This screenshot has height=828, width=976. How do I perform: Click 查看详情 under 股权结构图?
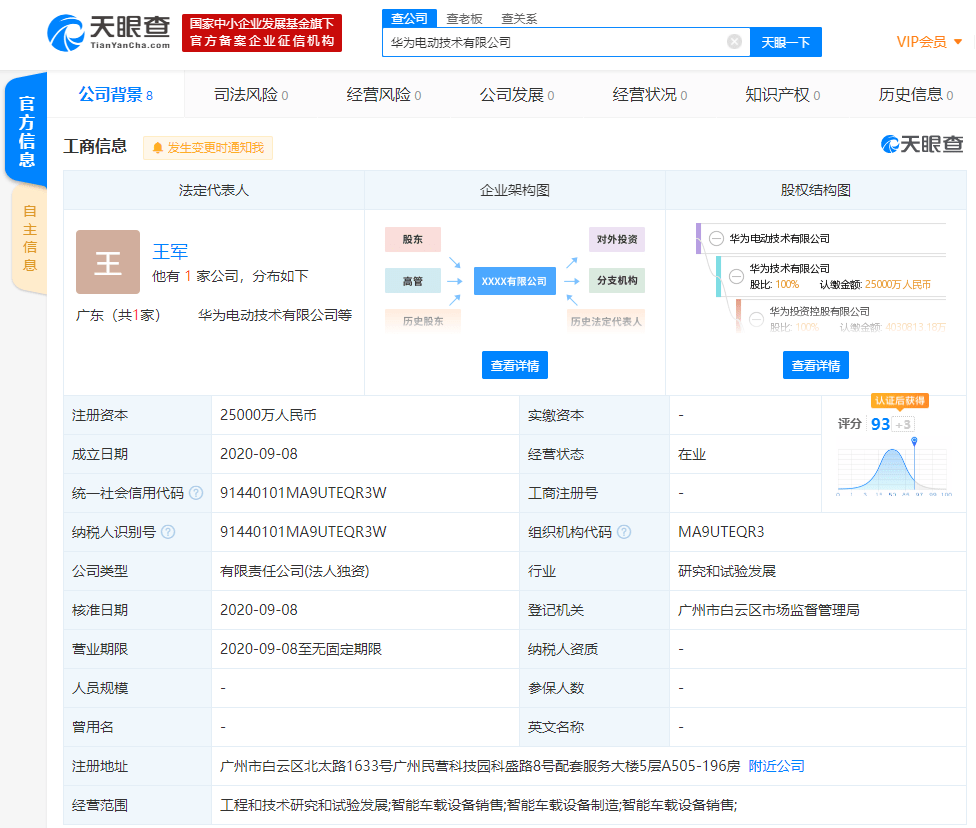click(x=815, y=365)
